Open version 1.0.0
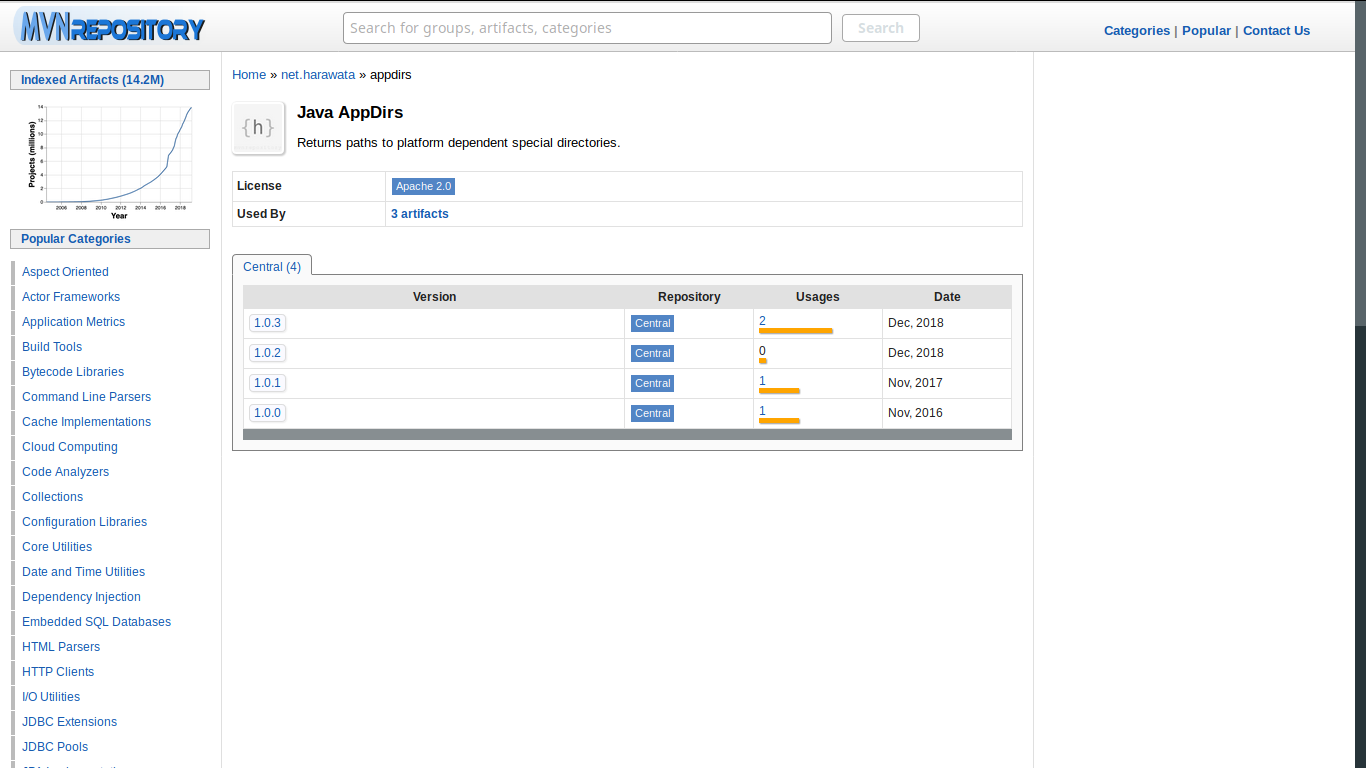This screenshot has width=1366, height=768. click(x=267, y=413)
